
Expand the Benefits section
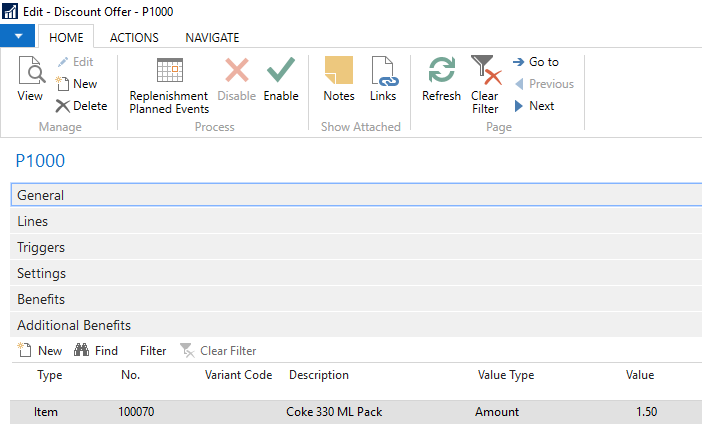click(356, 299)
